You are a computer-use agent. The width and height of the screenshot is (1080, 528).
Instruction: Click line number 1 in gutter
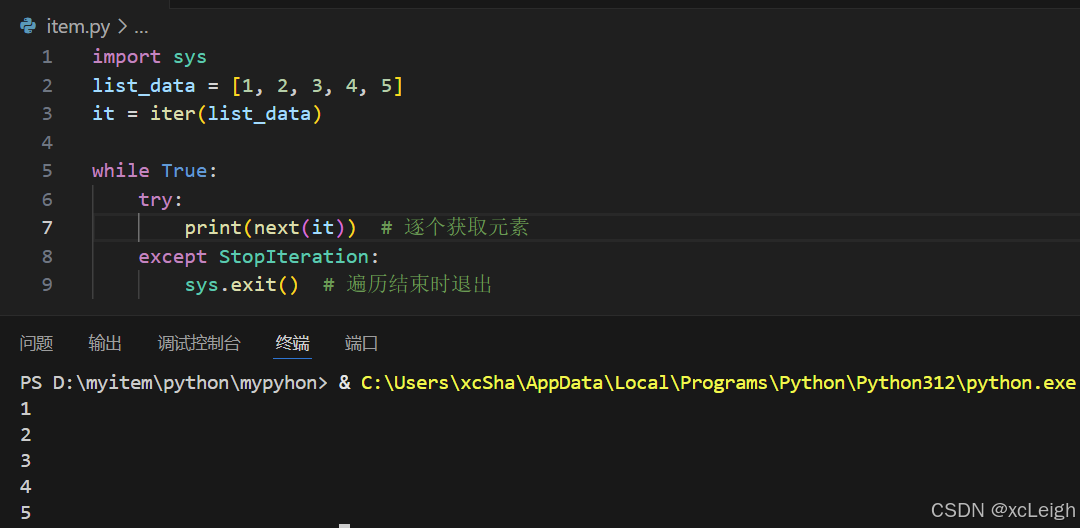click(x=47, y=56)
